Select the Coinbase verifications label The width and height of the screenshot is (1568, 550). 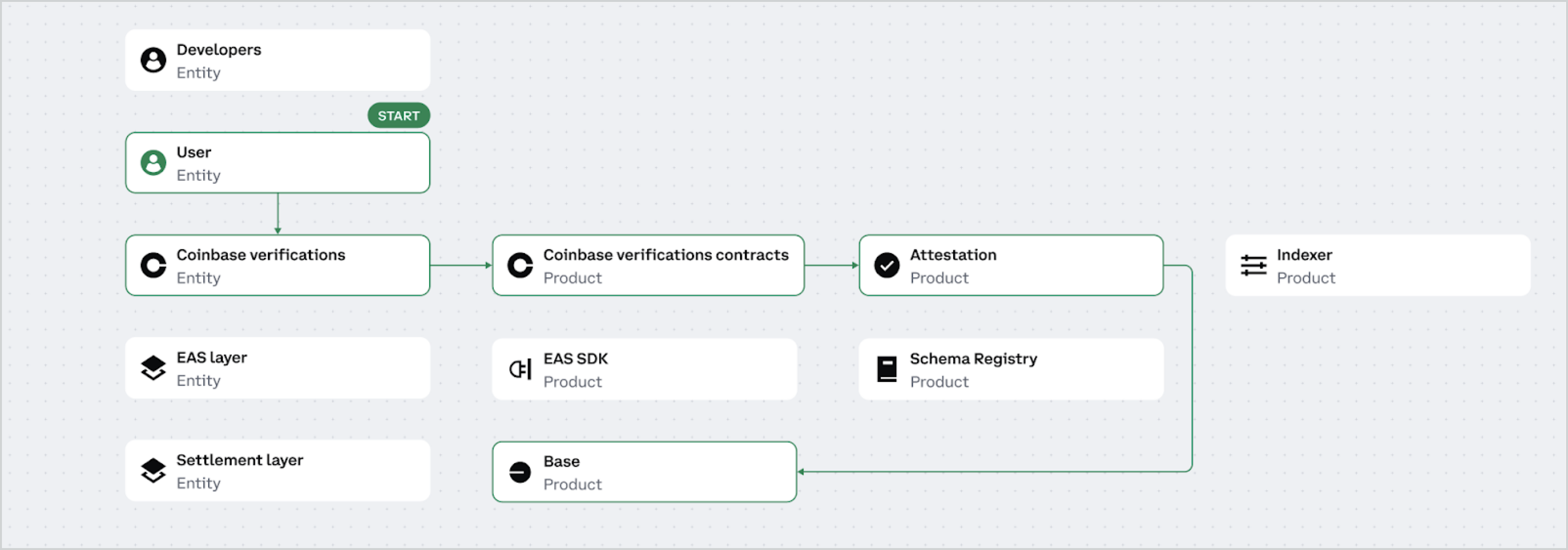tap(261, 255)
